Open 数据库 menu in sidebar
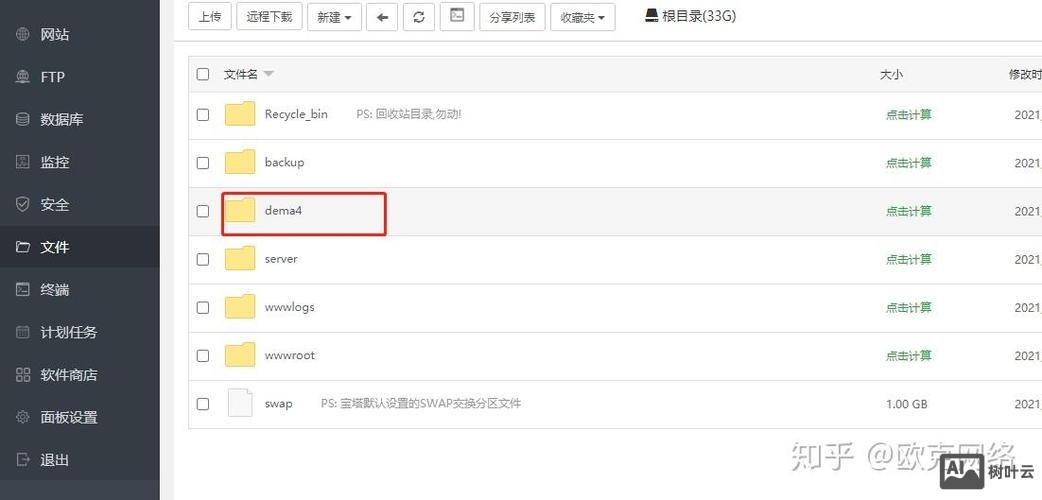The width and height of the screenshot is (1042, 500). 80,120
